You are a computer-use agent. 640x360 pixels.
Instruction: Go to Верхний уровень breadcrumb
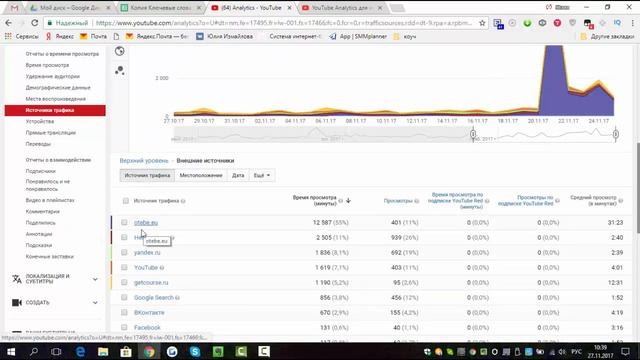coord(144,161)
